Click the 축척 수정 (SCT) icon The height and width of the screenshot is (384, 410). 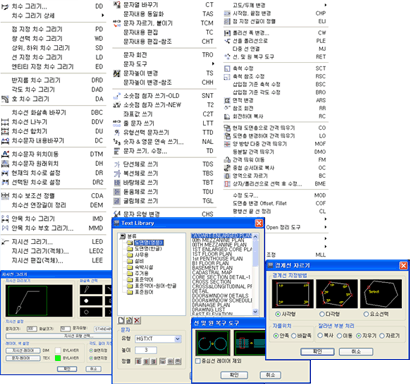pyautogui.click(x=227, y=68)
